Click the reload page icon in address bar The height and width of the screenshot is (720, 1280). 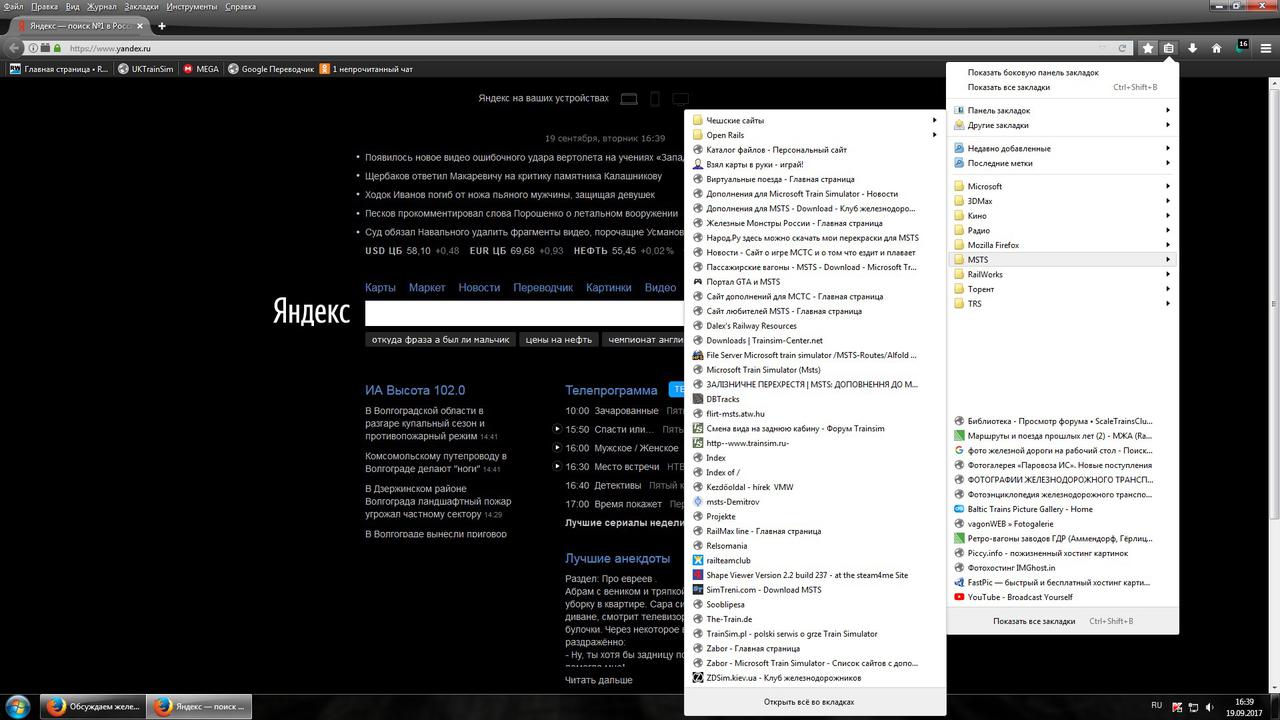[x=1123, y=48]
